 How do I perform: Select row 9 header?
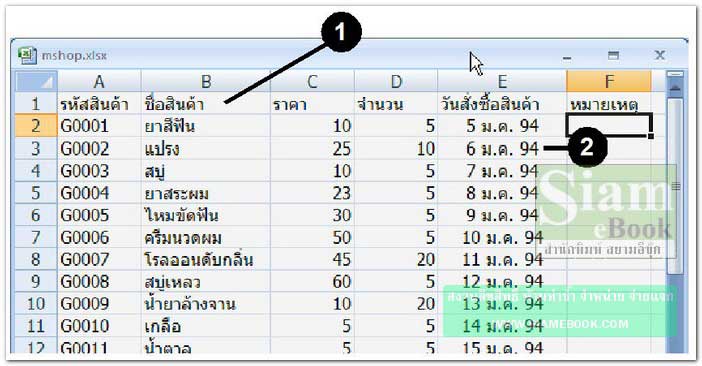pos(36,281)
